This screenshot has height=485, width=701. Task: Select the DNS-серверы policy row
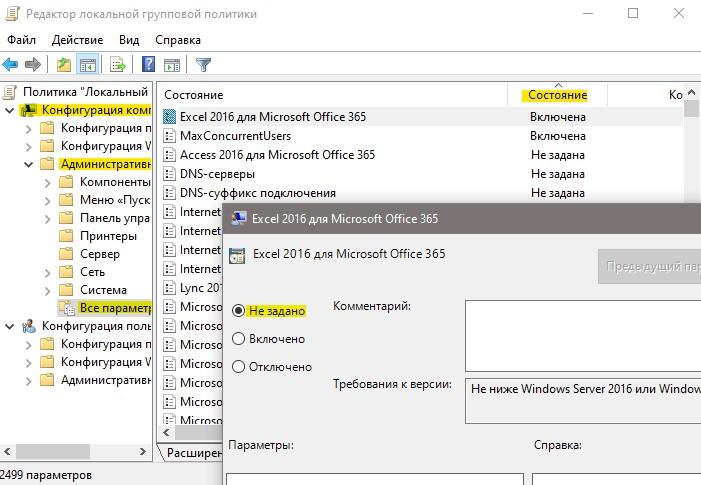tap(422, 174)
